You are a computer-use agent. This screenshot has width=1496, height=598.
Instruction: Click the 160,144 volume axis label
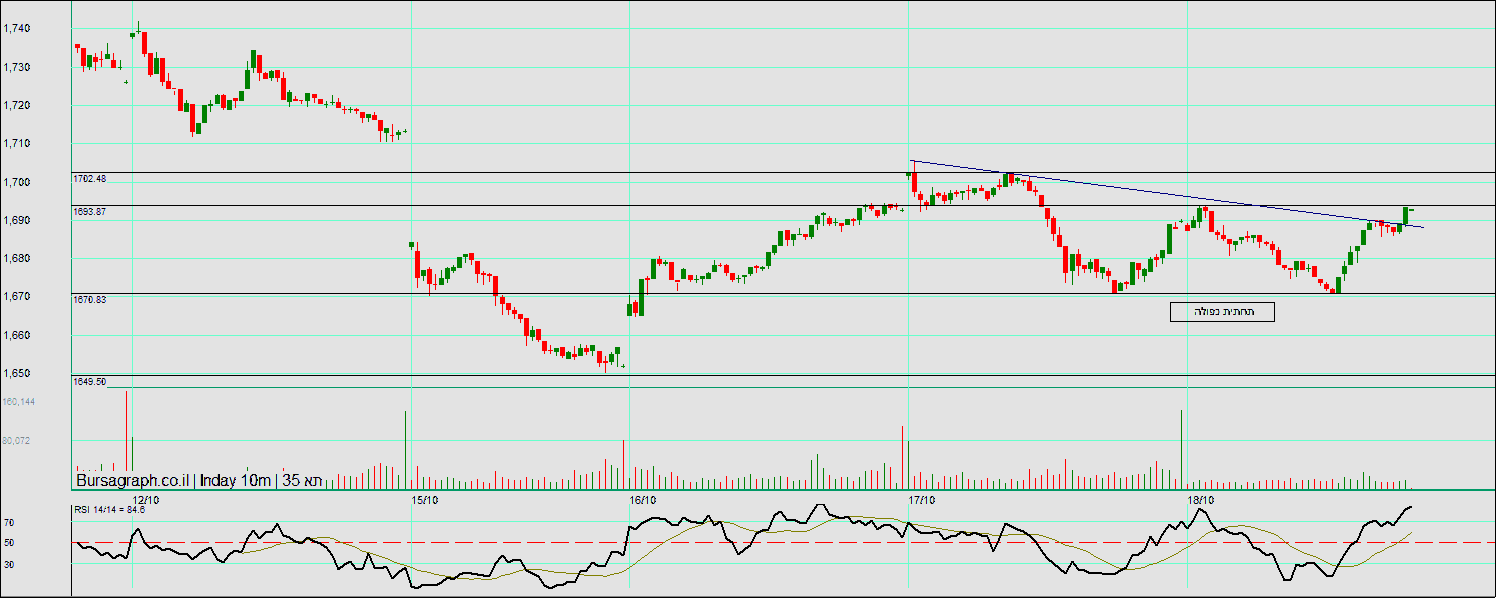coord(20,402)
